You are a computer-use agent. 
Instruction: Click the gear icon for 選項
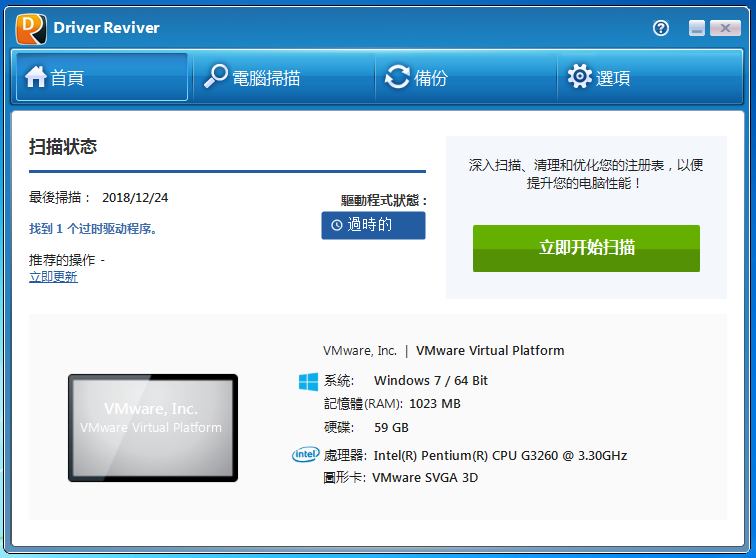coord(580,76)
